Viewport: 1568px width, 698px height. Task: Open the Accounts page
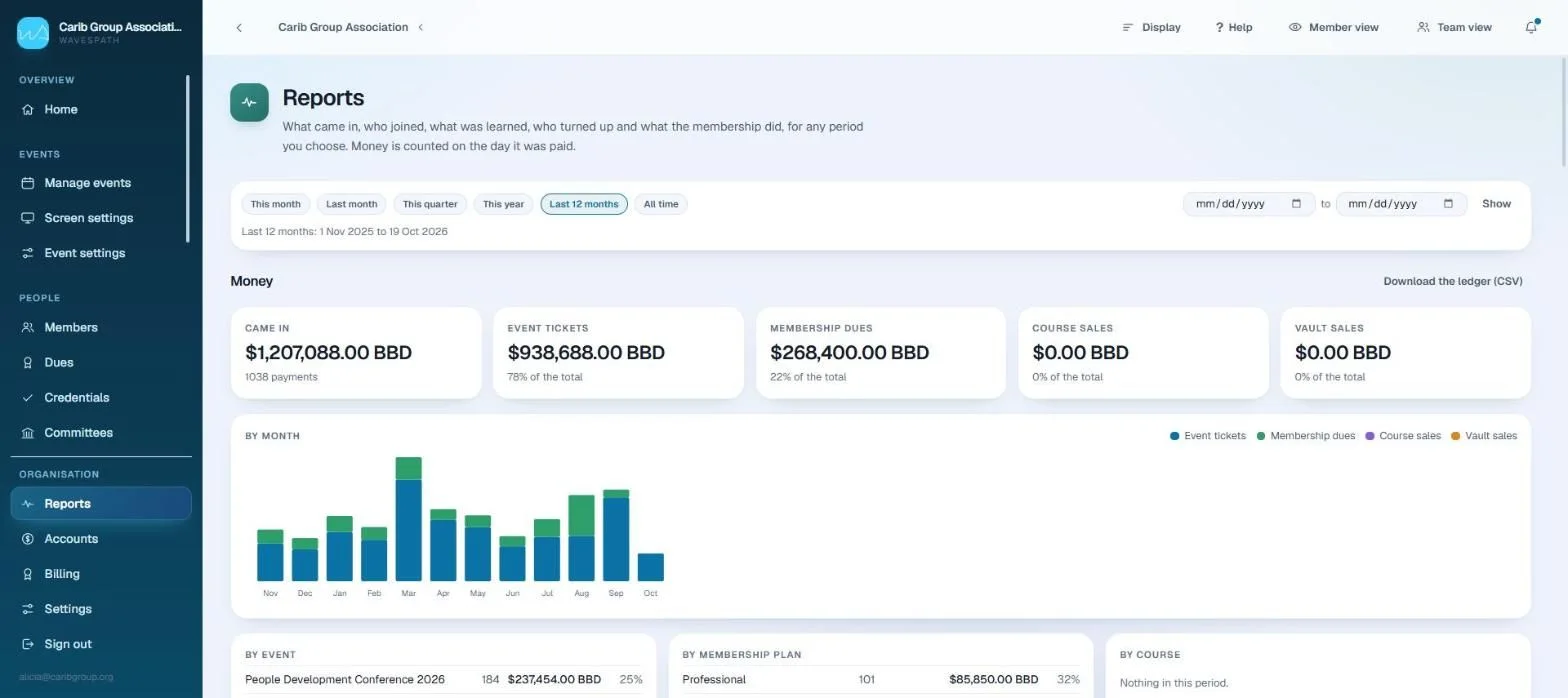pyautogui.click(x=100, y=539)
